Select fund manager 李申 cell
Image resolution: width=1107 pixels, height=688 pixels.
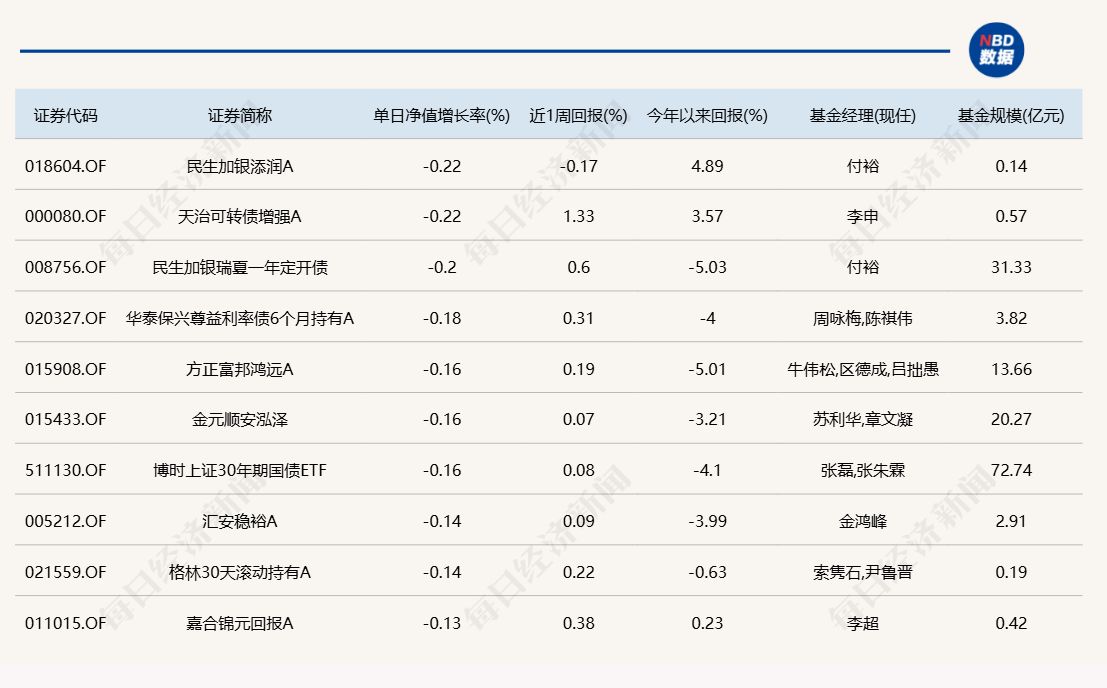point(862,216)
